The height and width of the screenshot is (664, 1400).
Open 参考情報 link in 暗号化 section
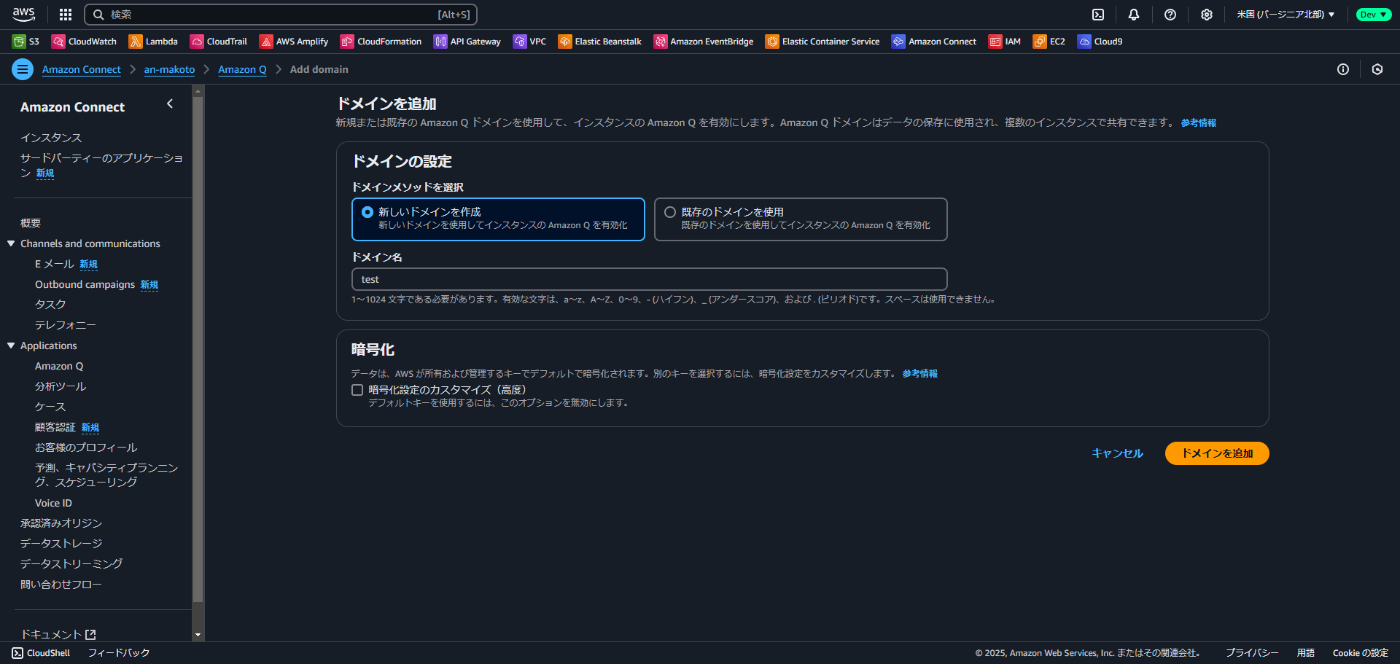920,373
